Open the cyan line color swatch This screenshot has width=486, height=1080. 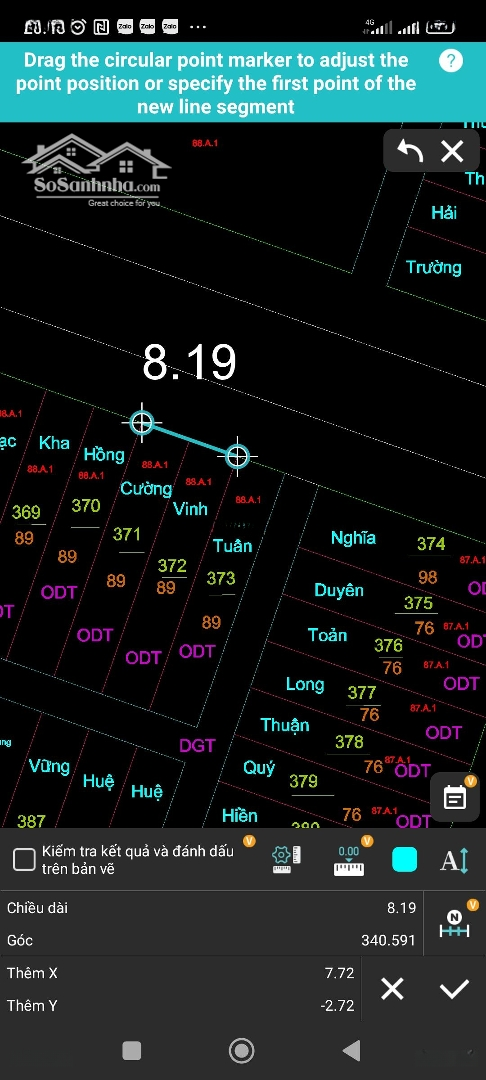click(404, 860)
